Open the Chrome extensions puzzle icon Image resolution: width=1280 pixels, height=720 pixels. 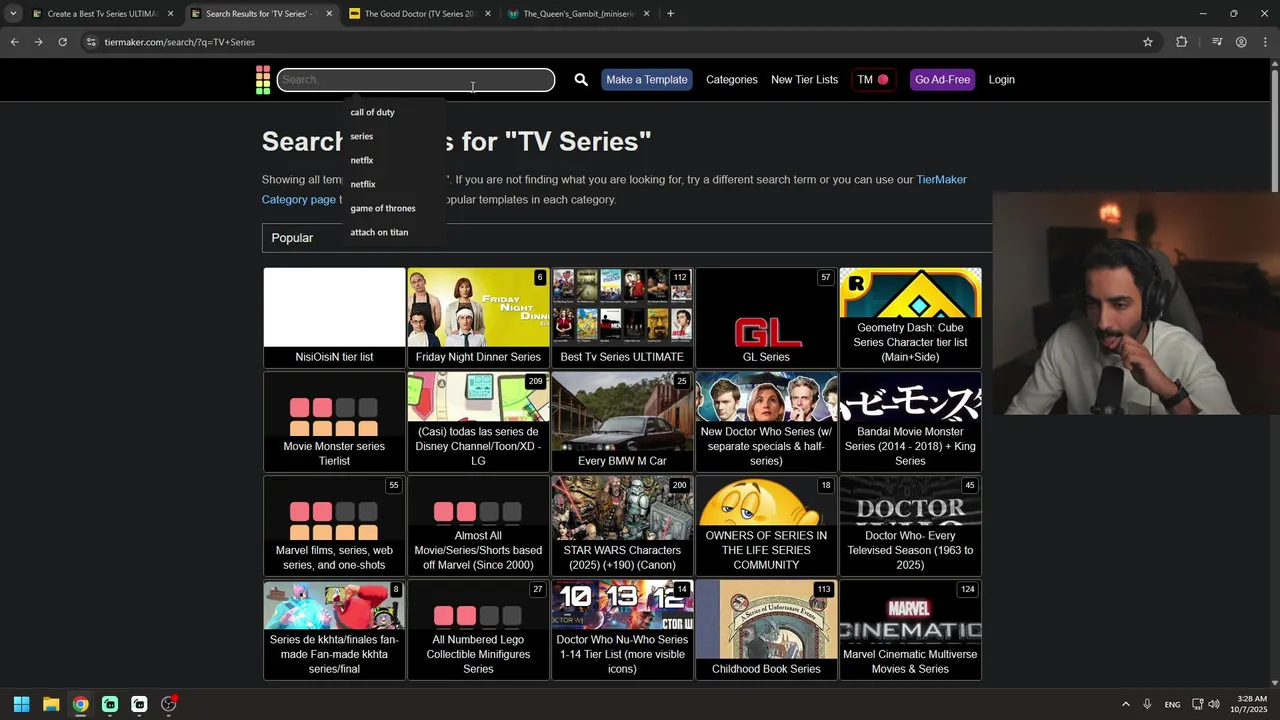[1182, 42]
